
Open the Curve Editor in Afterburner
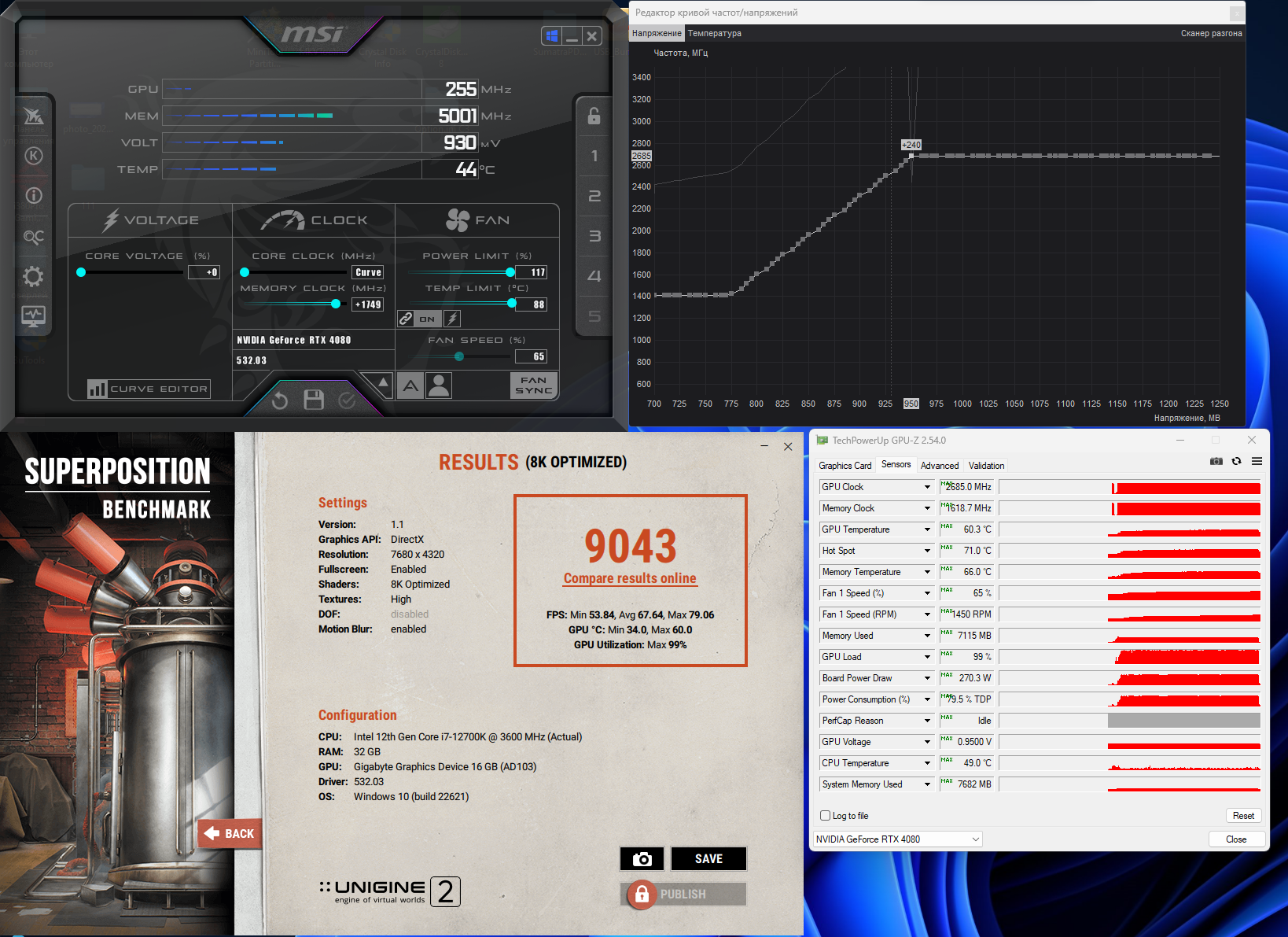[149, 389]
